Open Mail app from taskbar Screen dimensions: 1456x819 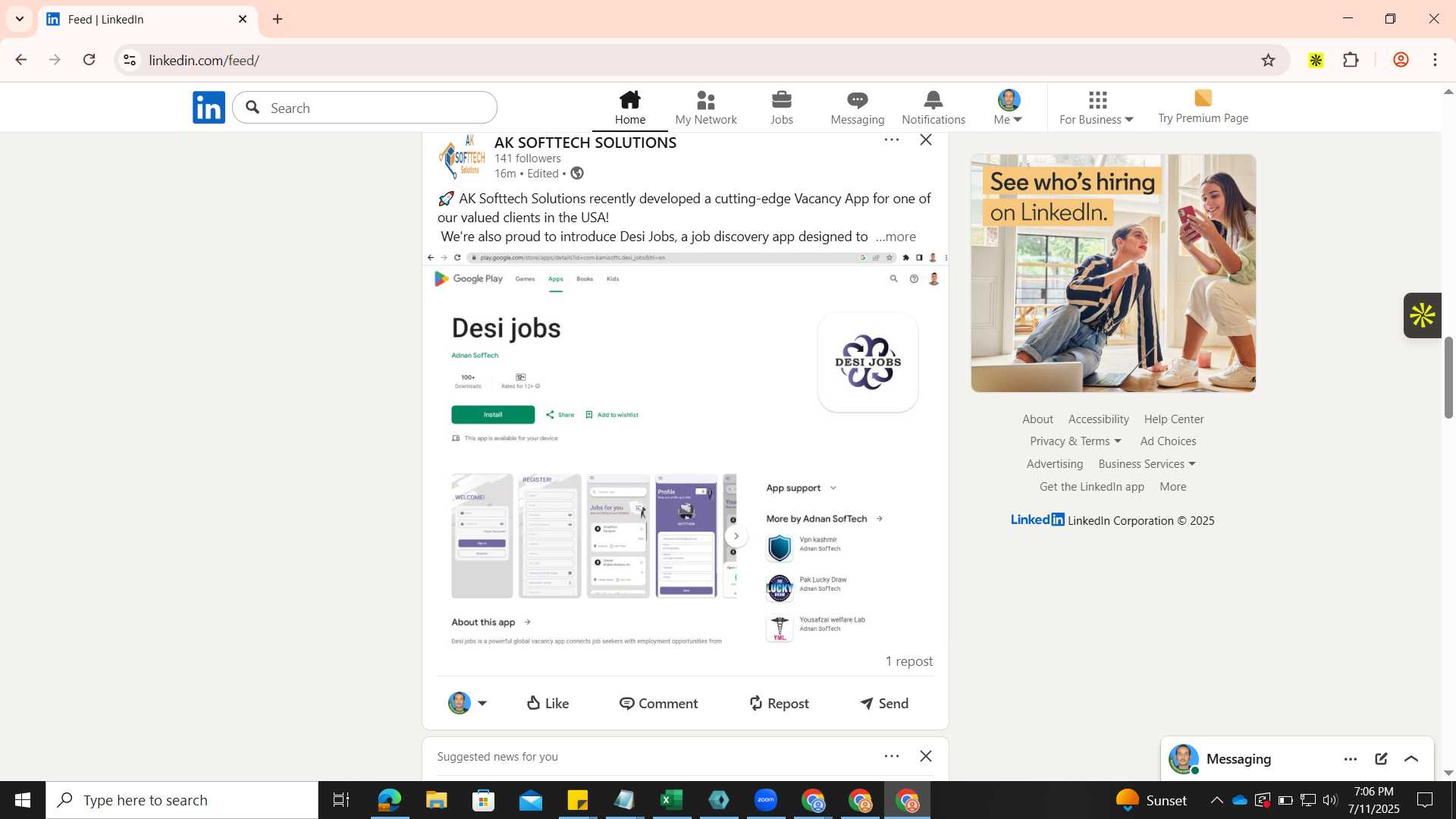click(x=530, y=800)
